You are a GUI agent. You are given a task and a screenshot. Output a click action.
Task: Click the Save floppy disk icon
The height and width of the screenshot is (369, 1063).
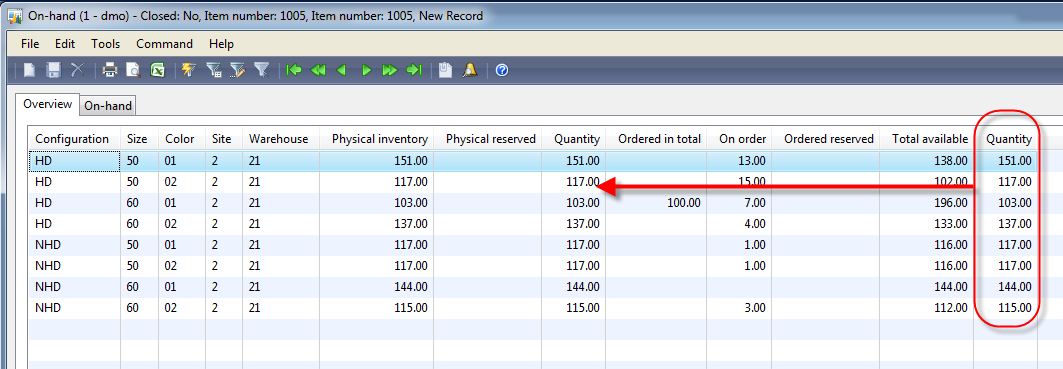pos(54,70)
